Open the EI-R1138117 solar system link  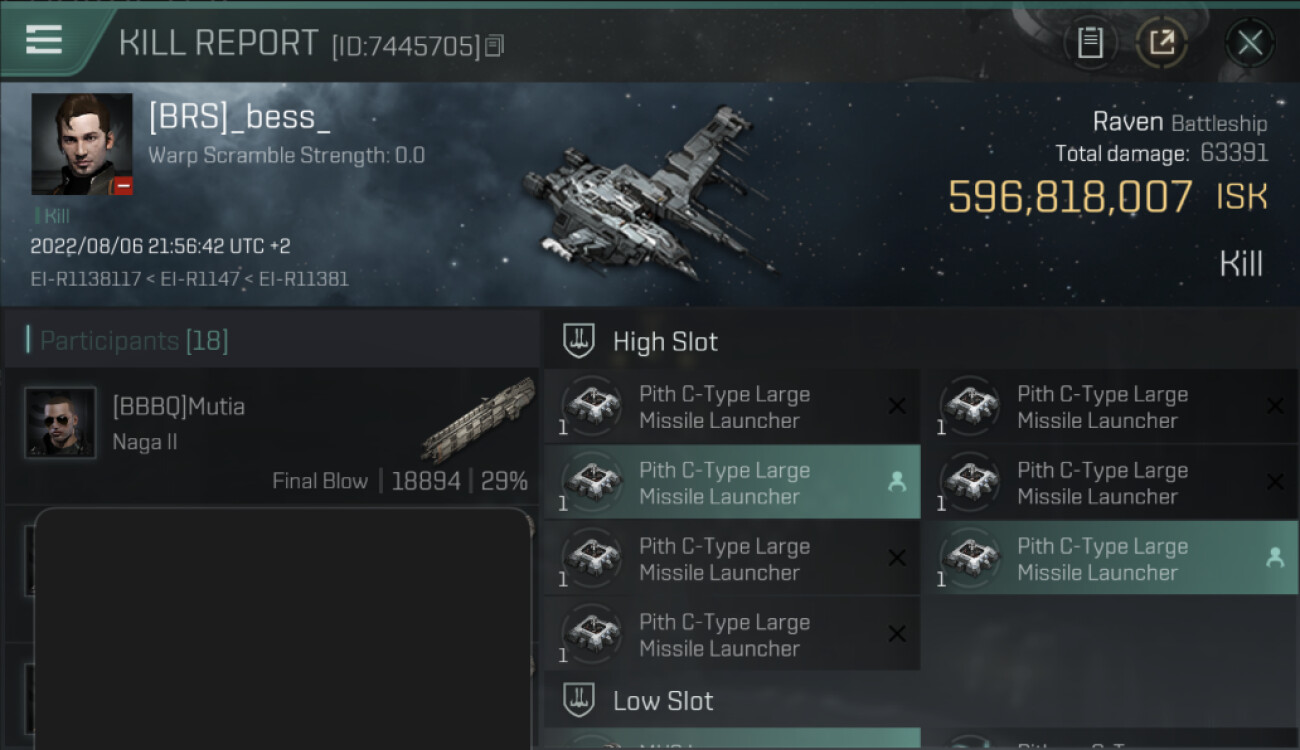[x=86, y=280]
